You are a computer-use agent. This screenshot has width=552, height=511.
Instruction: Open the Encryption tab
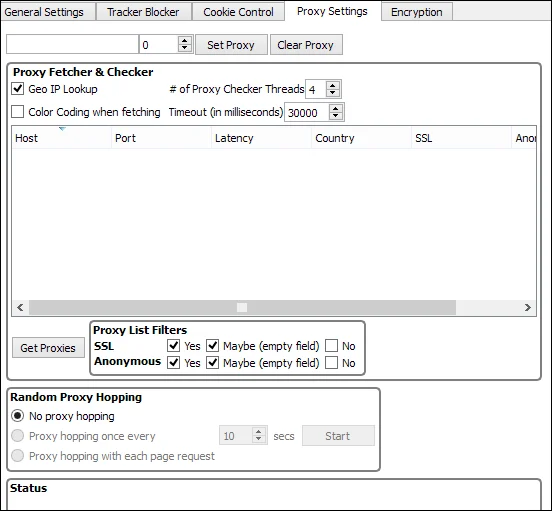[x=417, y=12]
